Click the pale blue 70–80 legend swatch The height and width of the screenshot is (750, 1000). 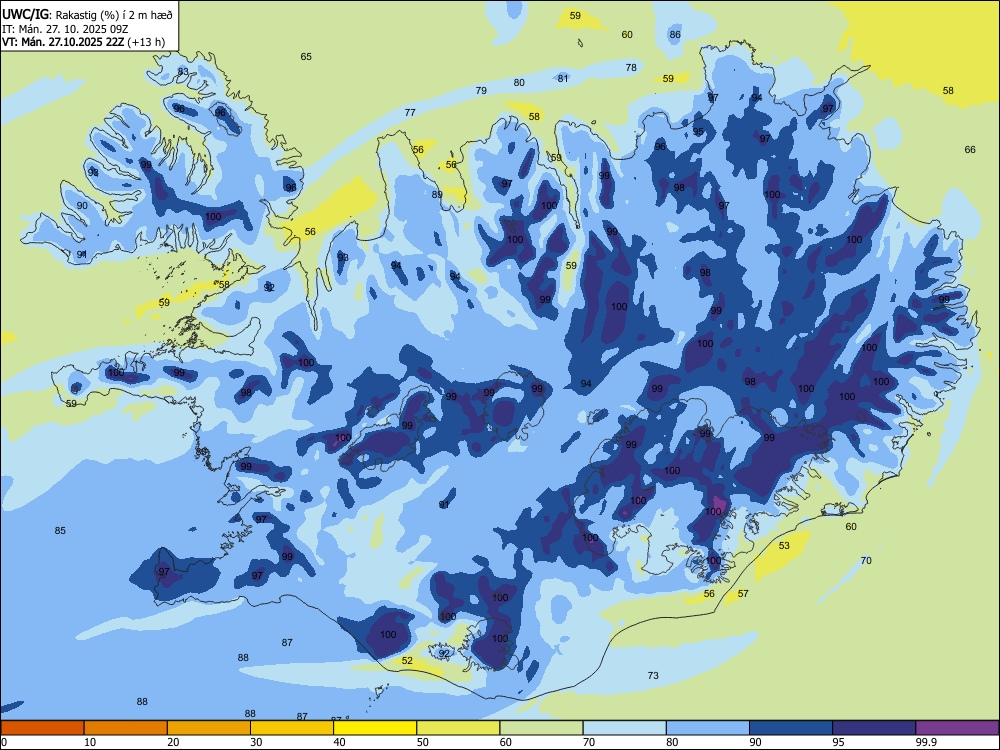coord(624,728)
